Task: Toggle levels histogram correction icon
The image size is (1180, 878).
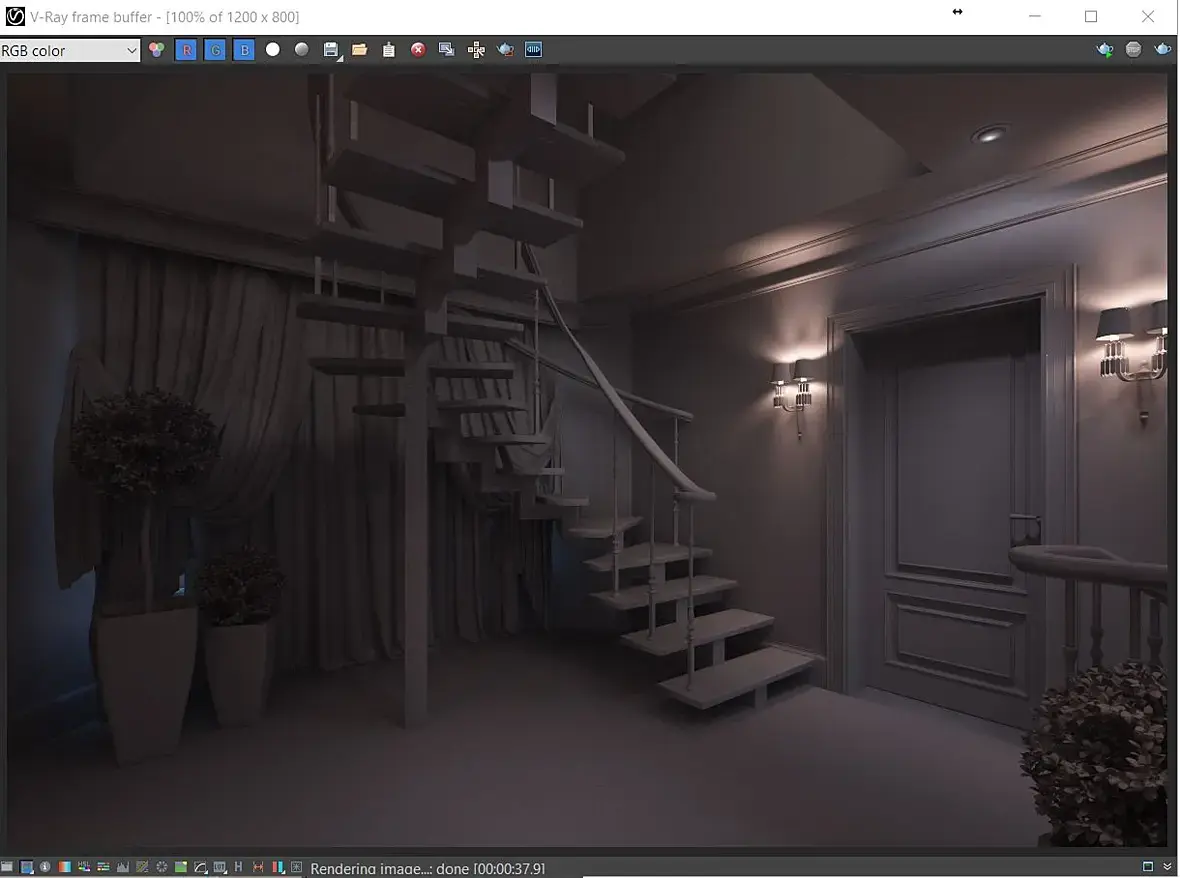Action: coord(123,867)
